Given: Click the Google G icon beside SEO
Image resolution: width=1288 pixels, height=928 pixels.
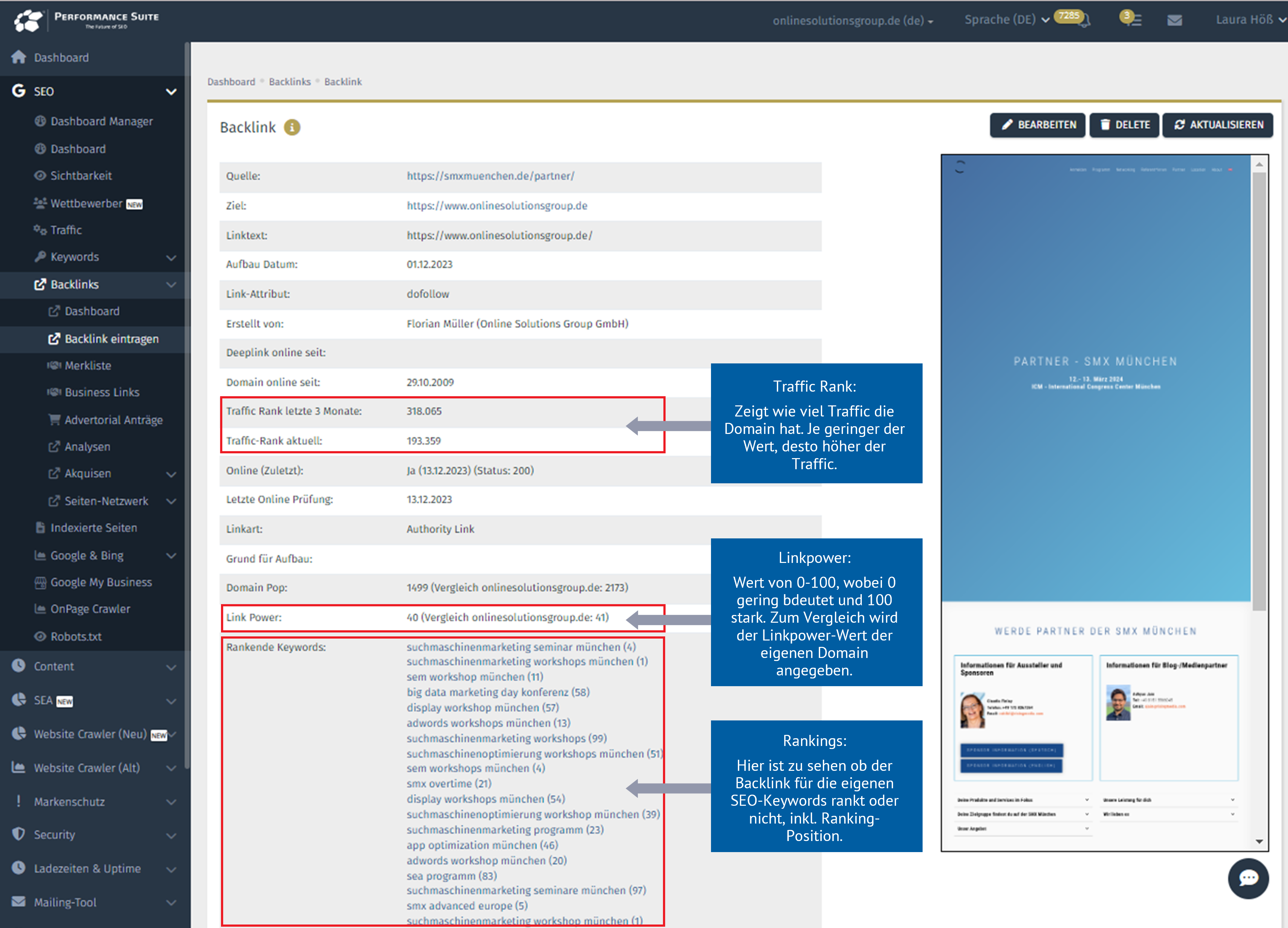Looking at the screenshot, I should click(x=19, y=91).
